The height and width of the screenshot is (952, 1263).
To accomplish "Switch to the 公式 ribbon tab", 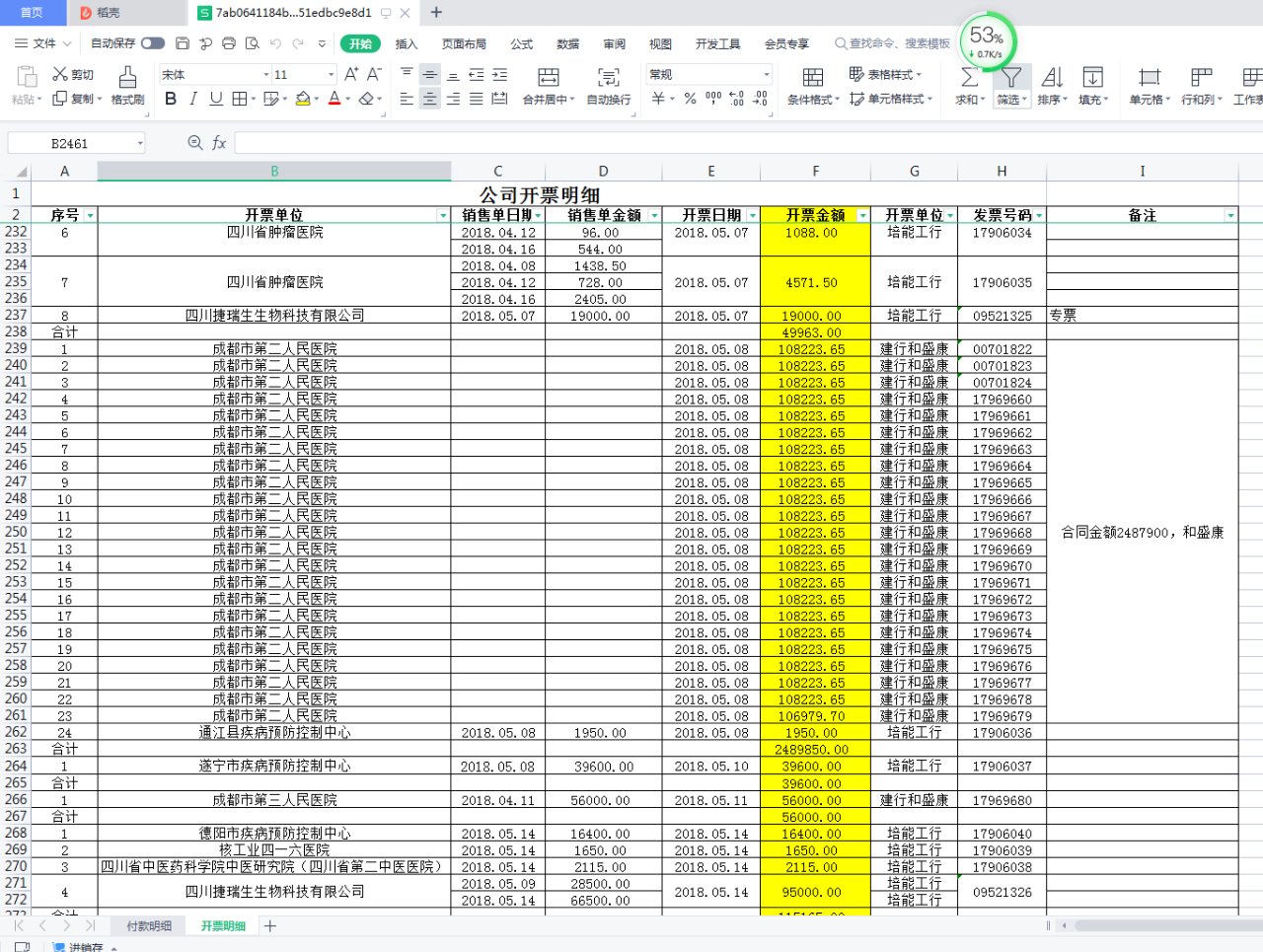I will click(x=522, y=43).
